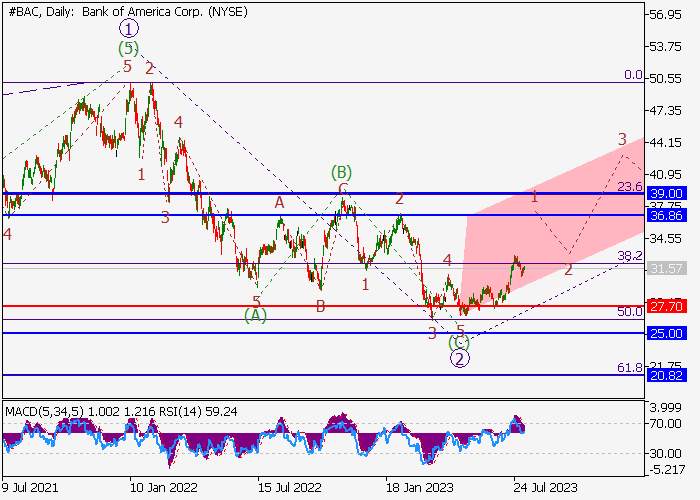Click the green (C) wave label
This screenshot has height=500, width=700.
(x=459, y=342)
